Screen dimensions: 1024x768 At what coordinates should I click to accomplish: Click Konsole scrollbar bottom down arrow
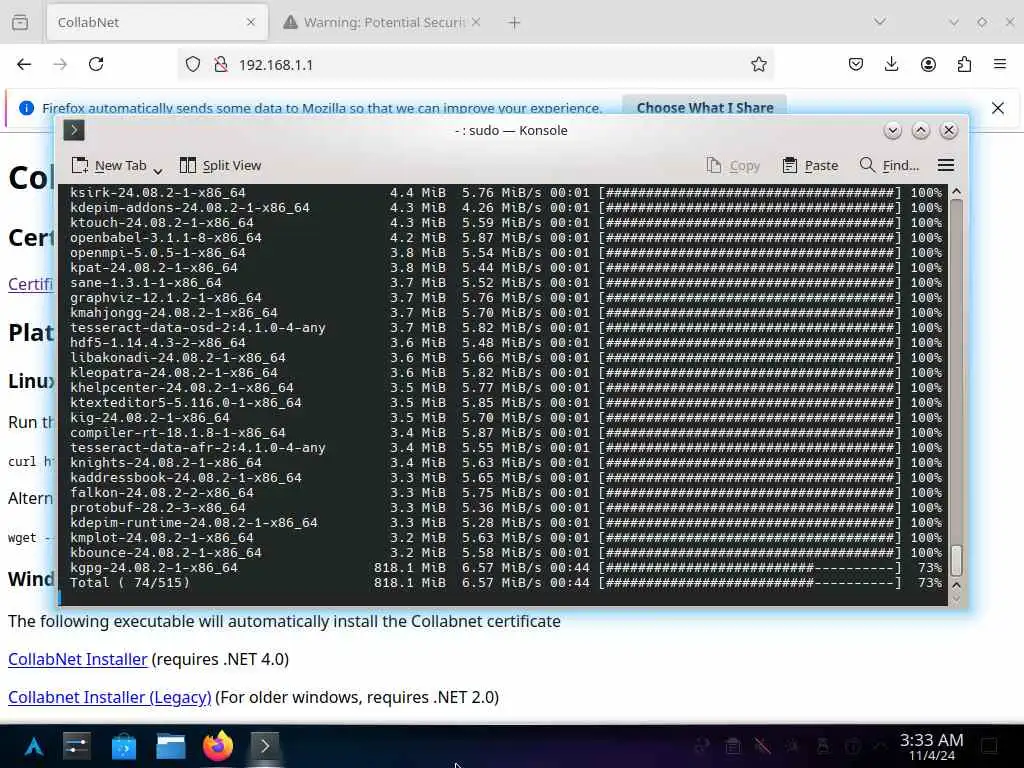[x=956, y=599]
